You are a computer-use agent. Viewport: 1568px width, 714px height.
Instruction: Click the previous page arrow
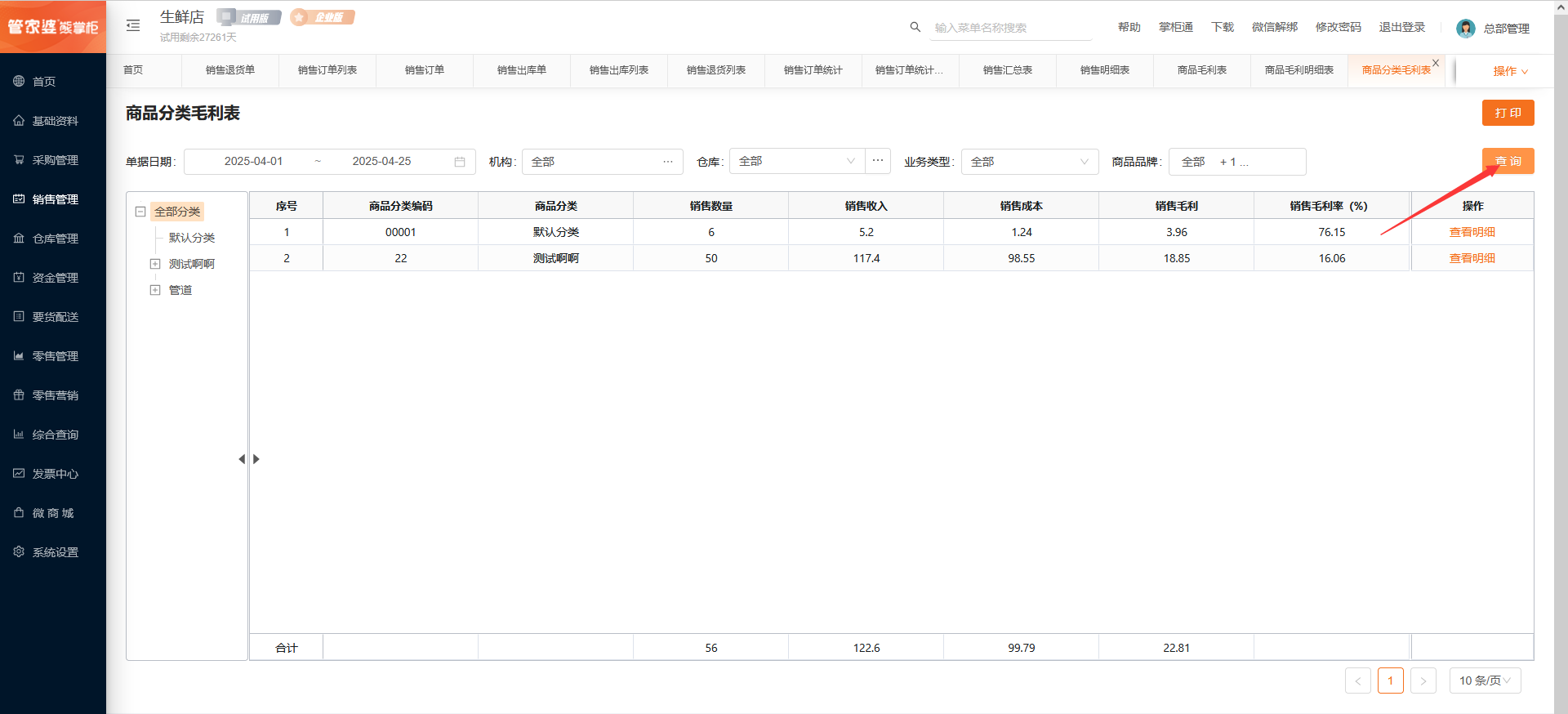pos(1358,681)
